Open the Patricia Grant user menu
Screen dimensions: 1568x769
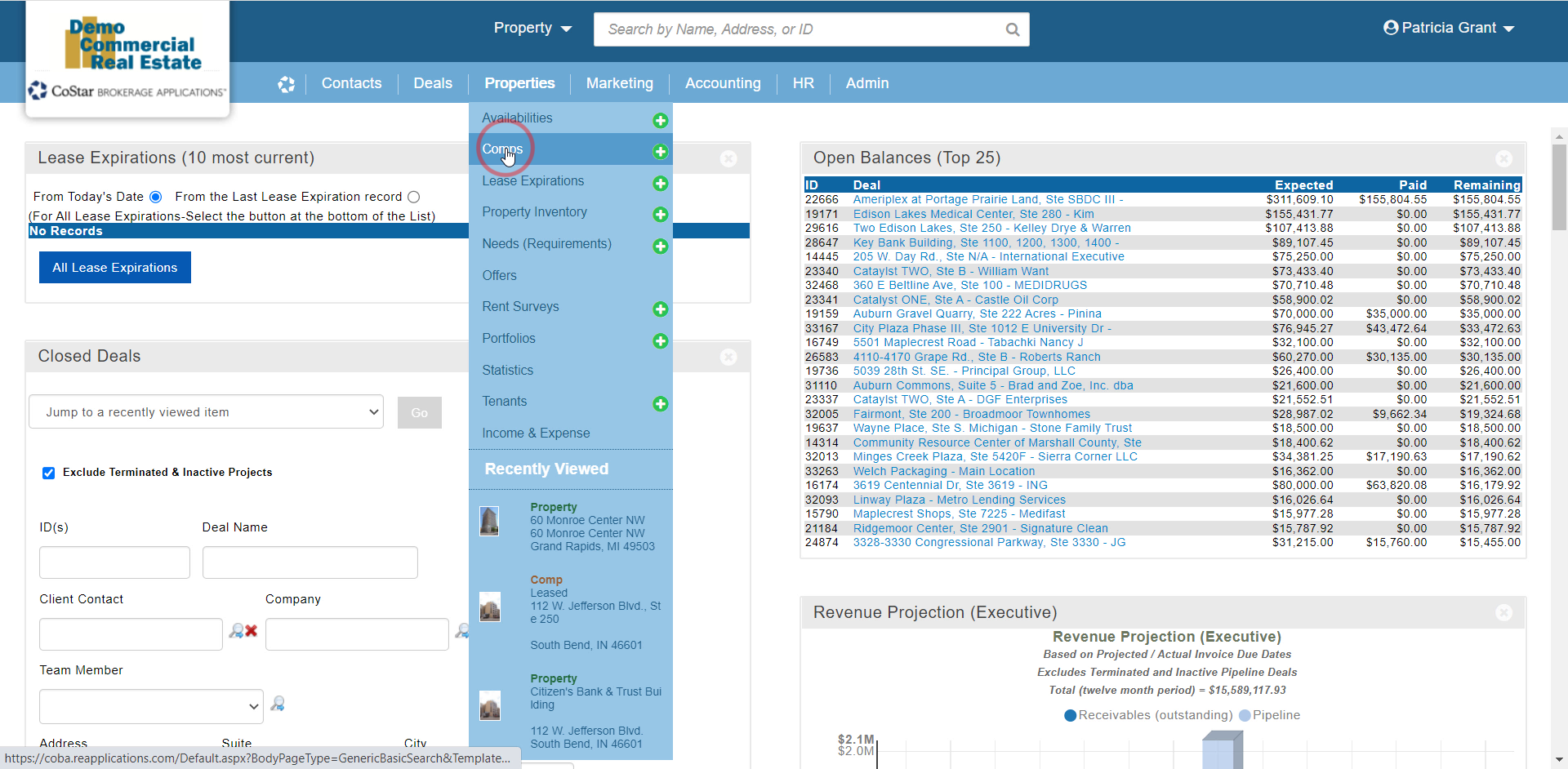(x=1449, y=28)
